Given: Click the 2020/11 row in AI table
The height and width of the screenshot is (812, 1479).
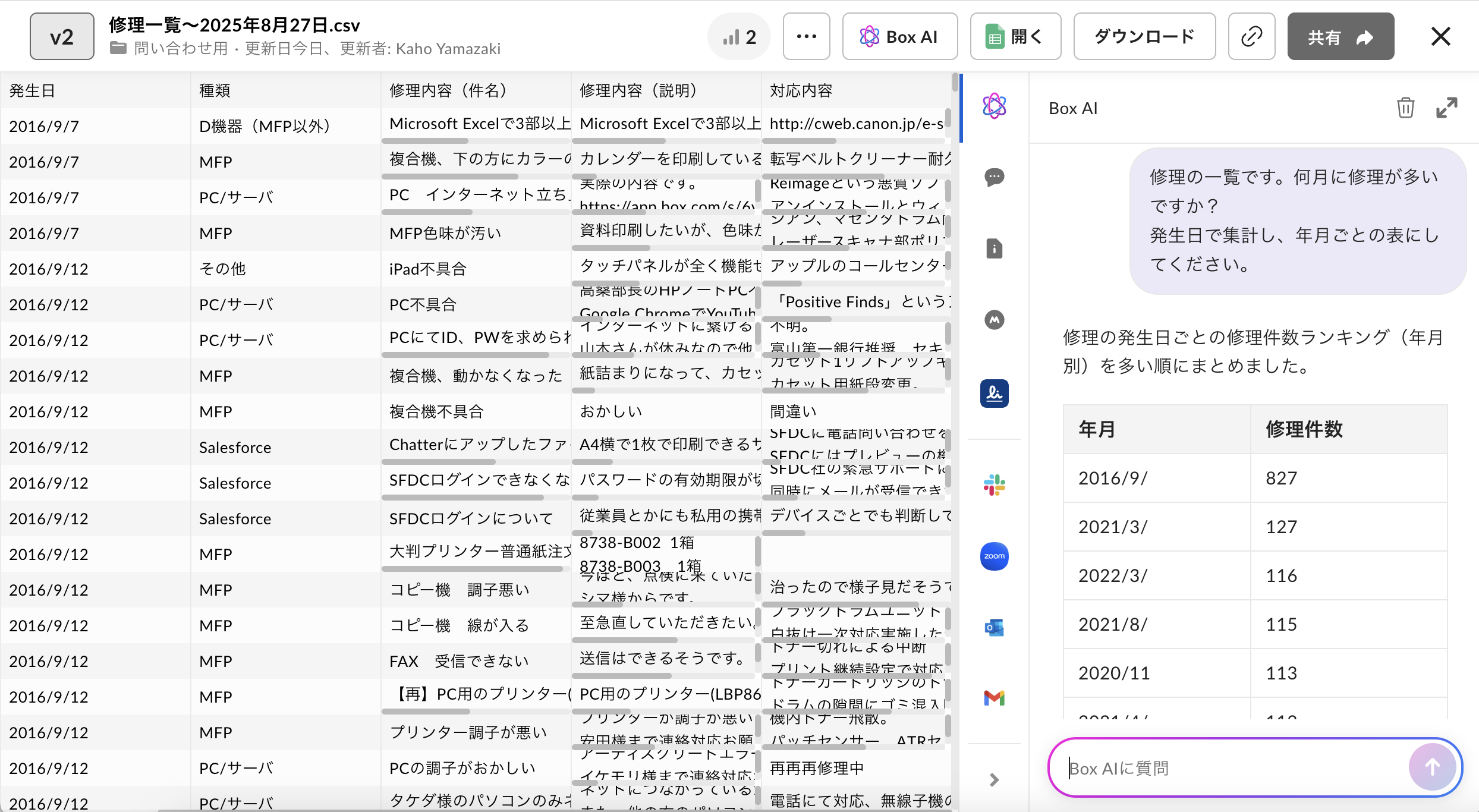Looking at the screenshot, I should coord(1255,673).
